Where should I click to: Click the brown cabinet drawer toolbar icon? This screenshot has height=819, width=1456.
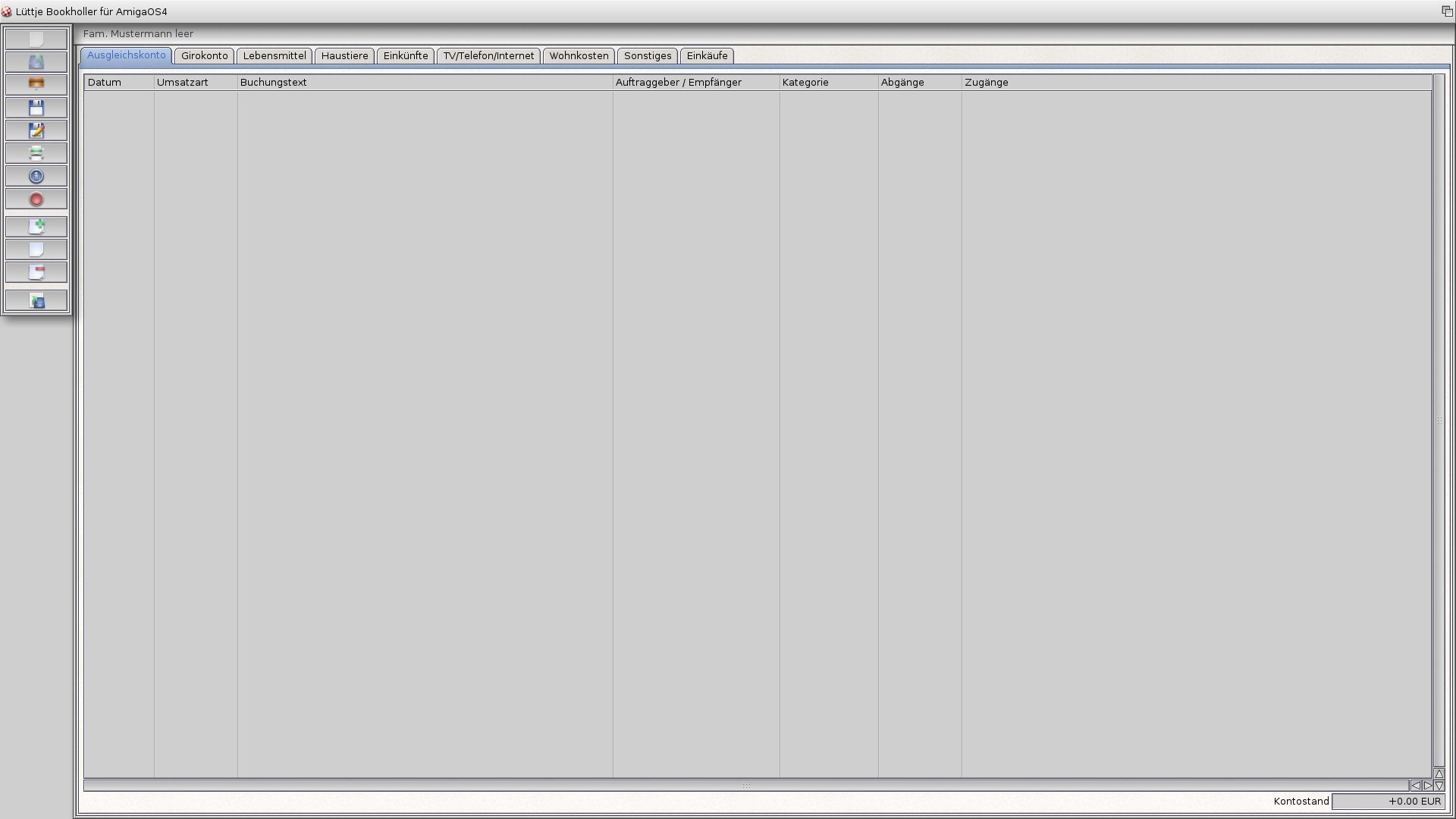pos(36,84)
